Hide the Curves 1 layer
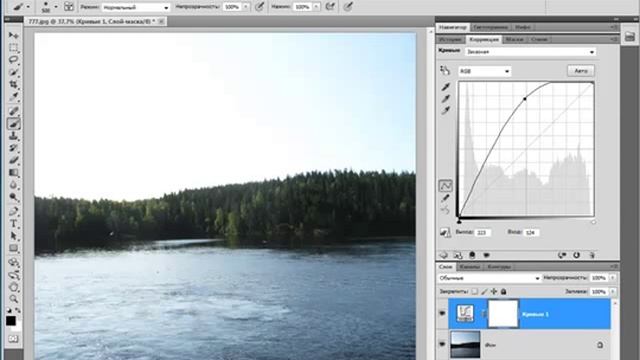 click(x=442, y=313)
